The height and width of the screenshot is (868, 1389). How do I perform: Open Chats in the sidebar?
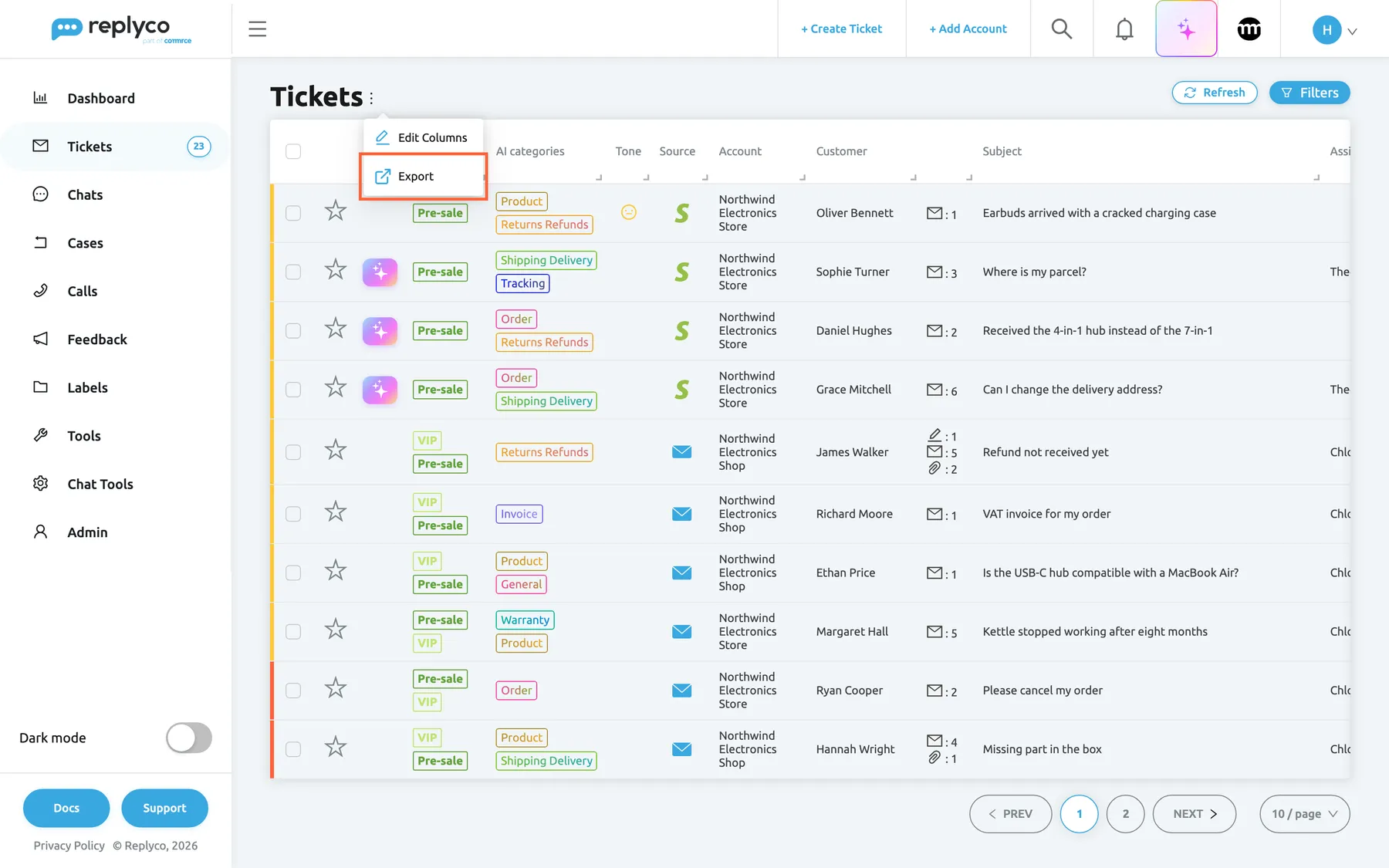85,194
